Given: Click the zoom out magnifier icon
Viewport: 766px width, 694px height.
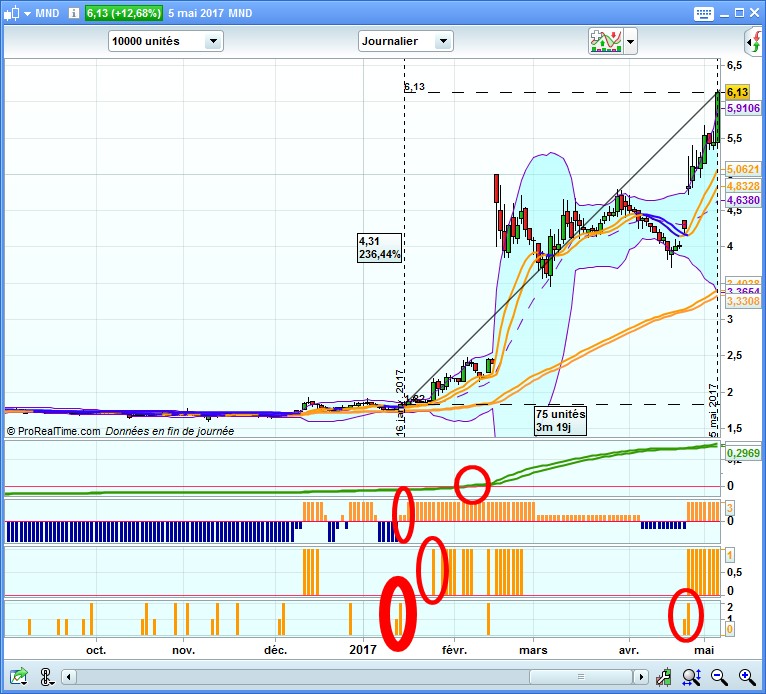Looking at the screenshot, I should click(719, 677).
